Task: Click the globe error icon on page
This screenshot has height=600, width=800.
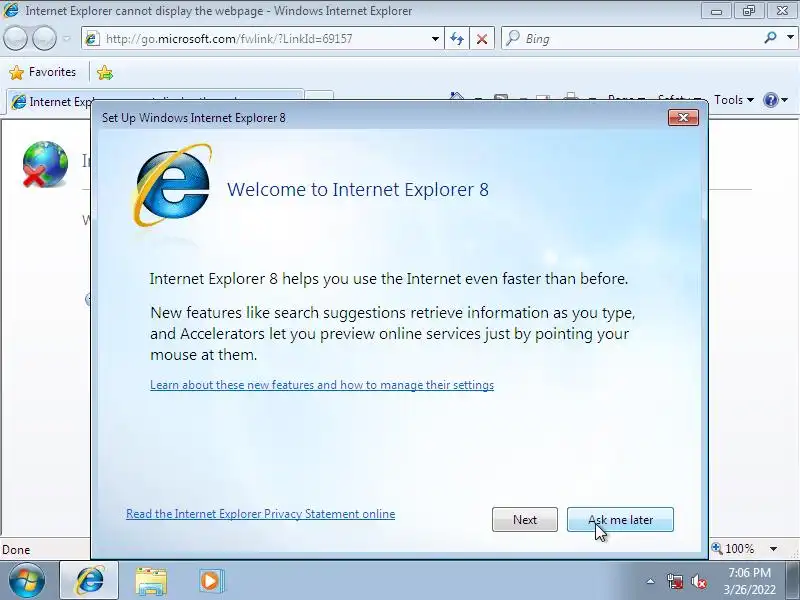Action: [44, 164]
